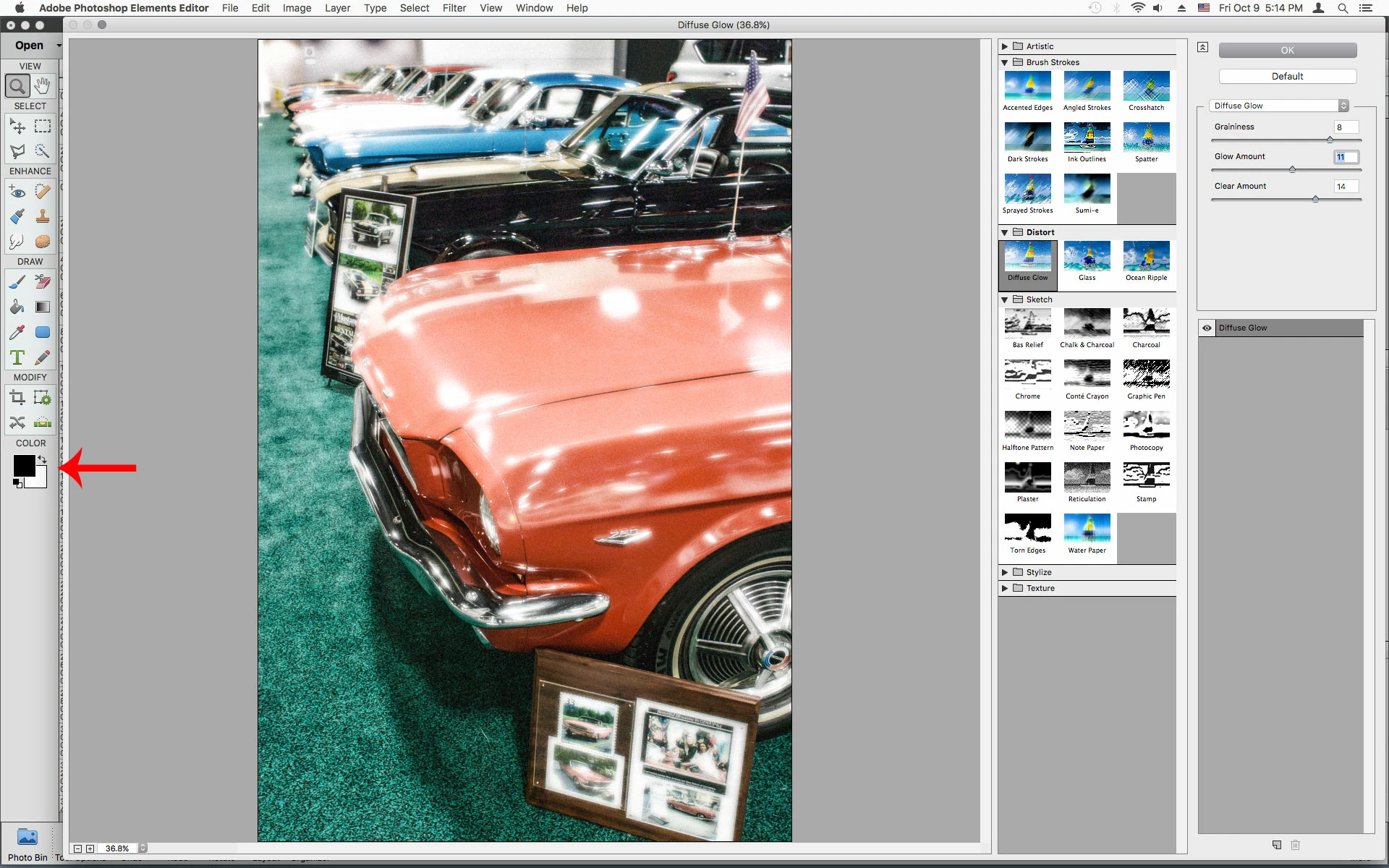
Task: Select the Hand tool
Action: [x=43, y=86]
